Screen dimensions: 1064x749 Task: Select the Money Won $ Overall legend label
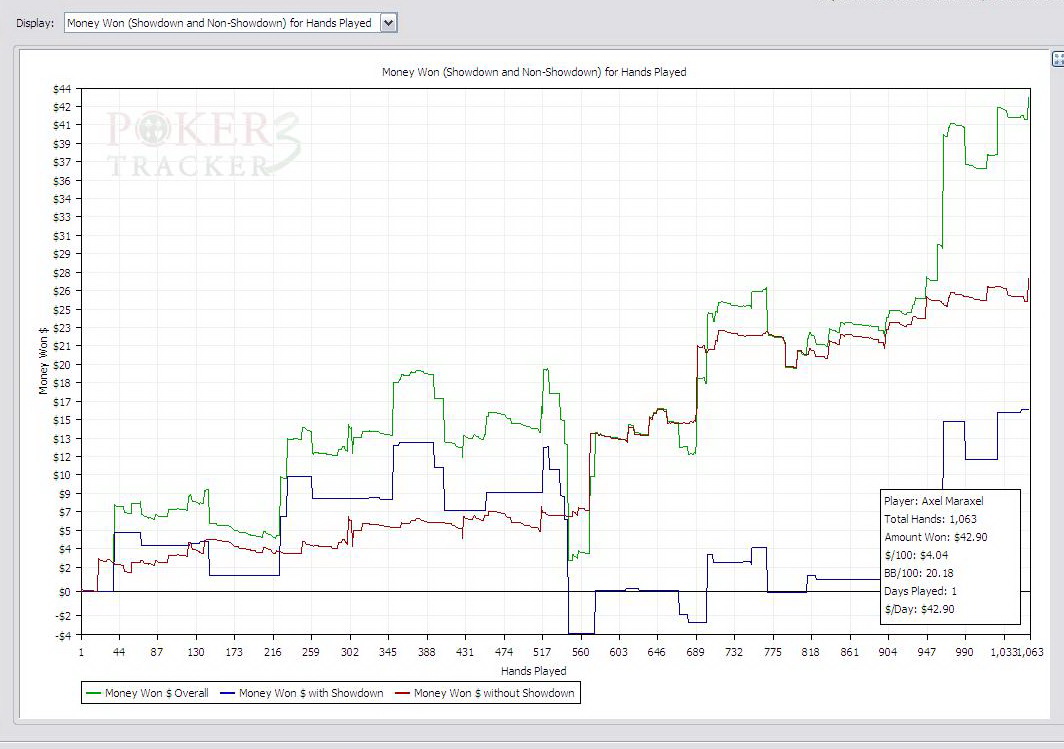pos(157,693)
